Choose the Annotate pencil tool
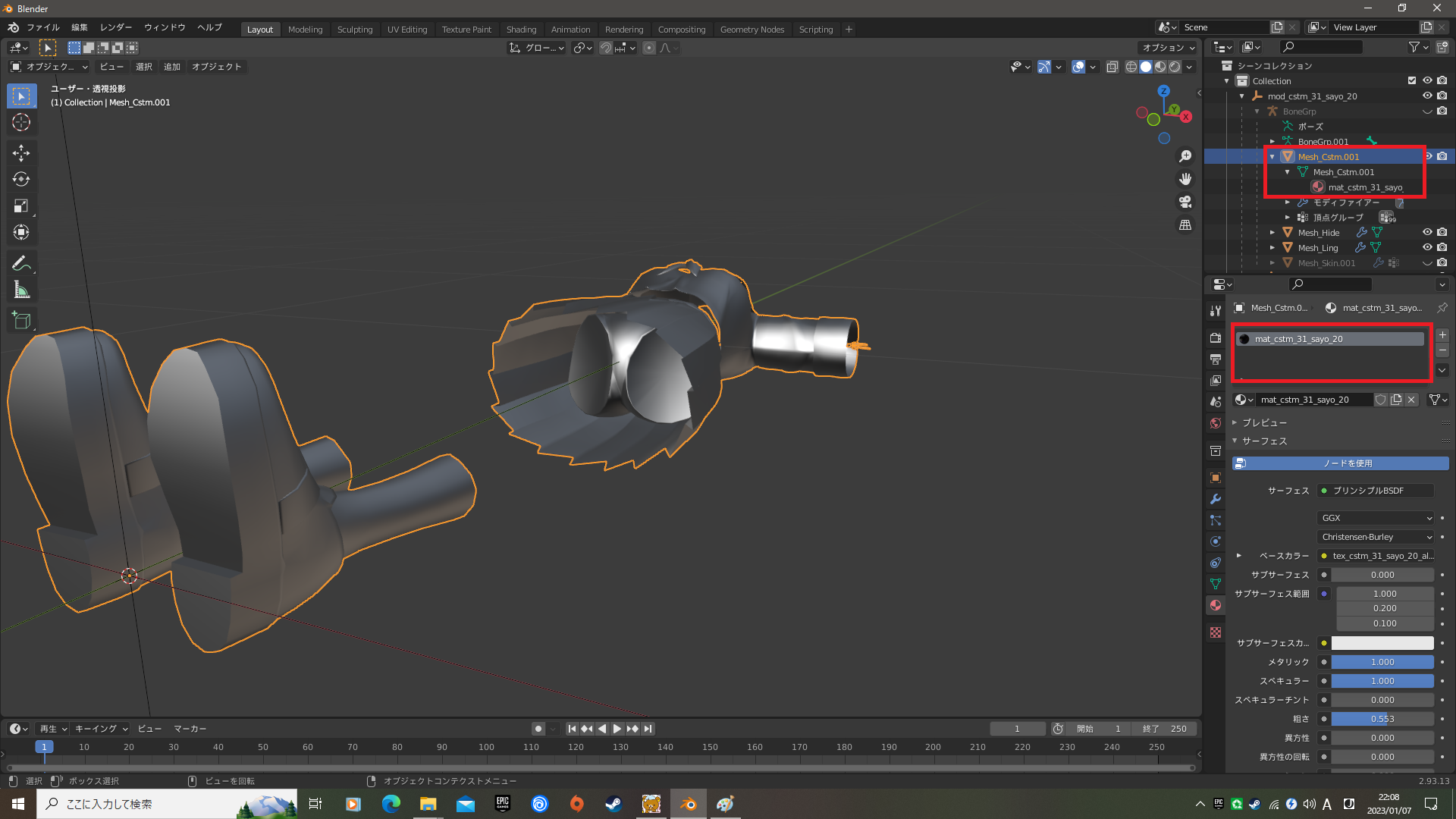 click(x=21, y=263)
